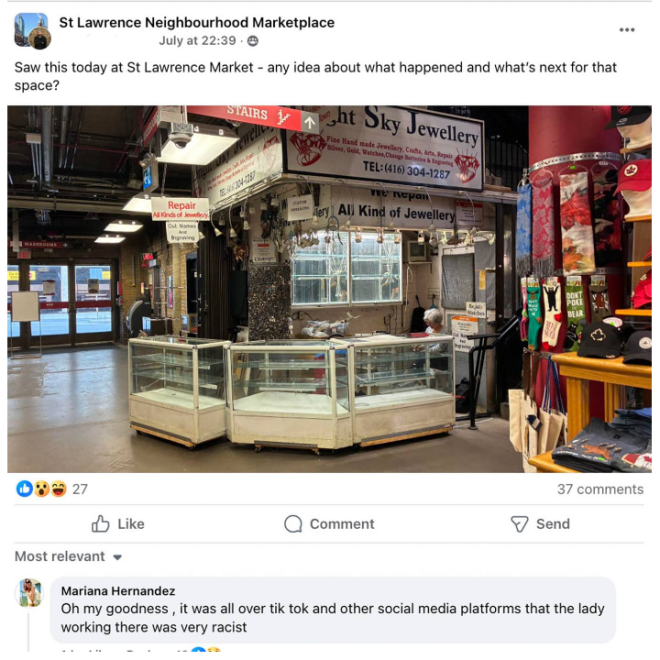Open the three-dot post options menu
The image size is (660, 660).
coord(626,30)
